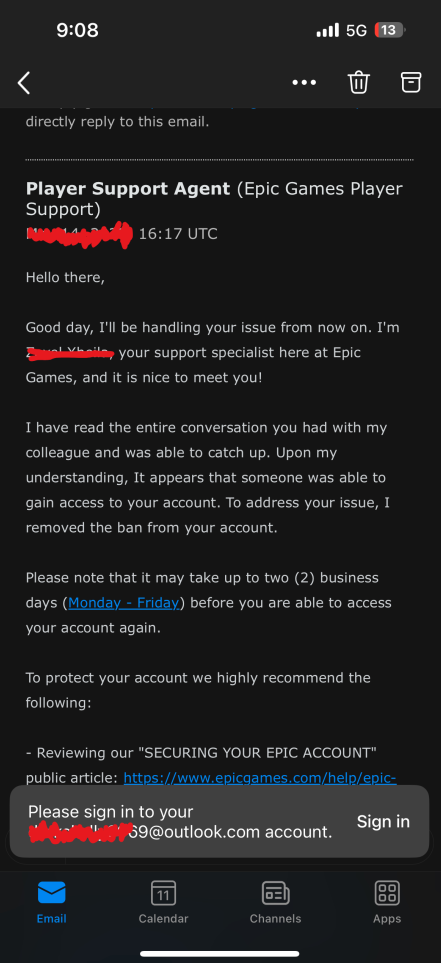Viewport: 441px width, 963px height.
Task: Open the Apps grid icon
Action: pos(387,892)
